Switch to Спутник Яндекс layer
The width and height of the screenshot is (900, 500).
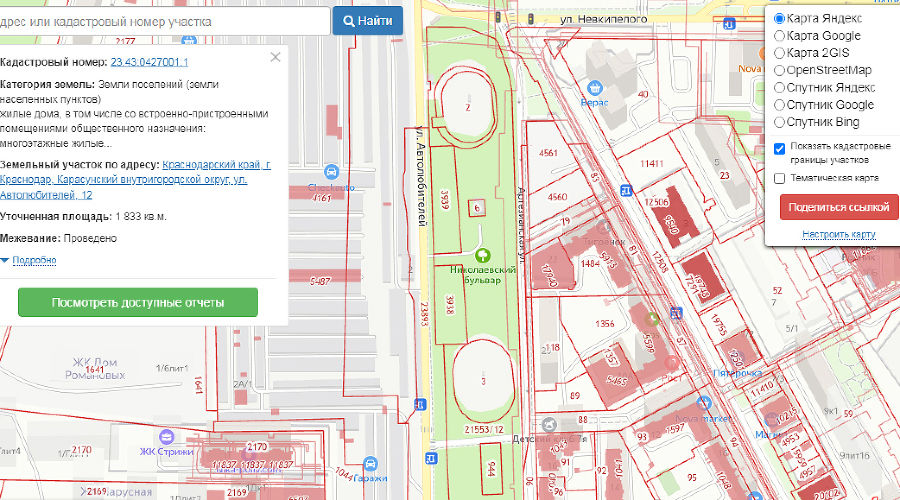point(781,88)
